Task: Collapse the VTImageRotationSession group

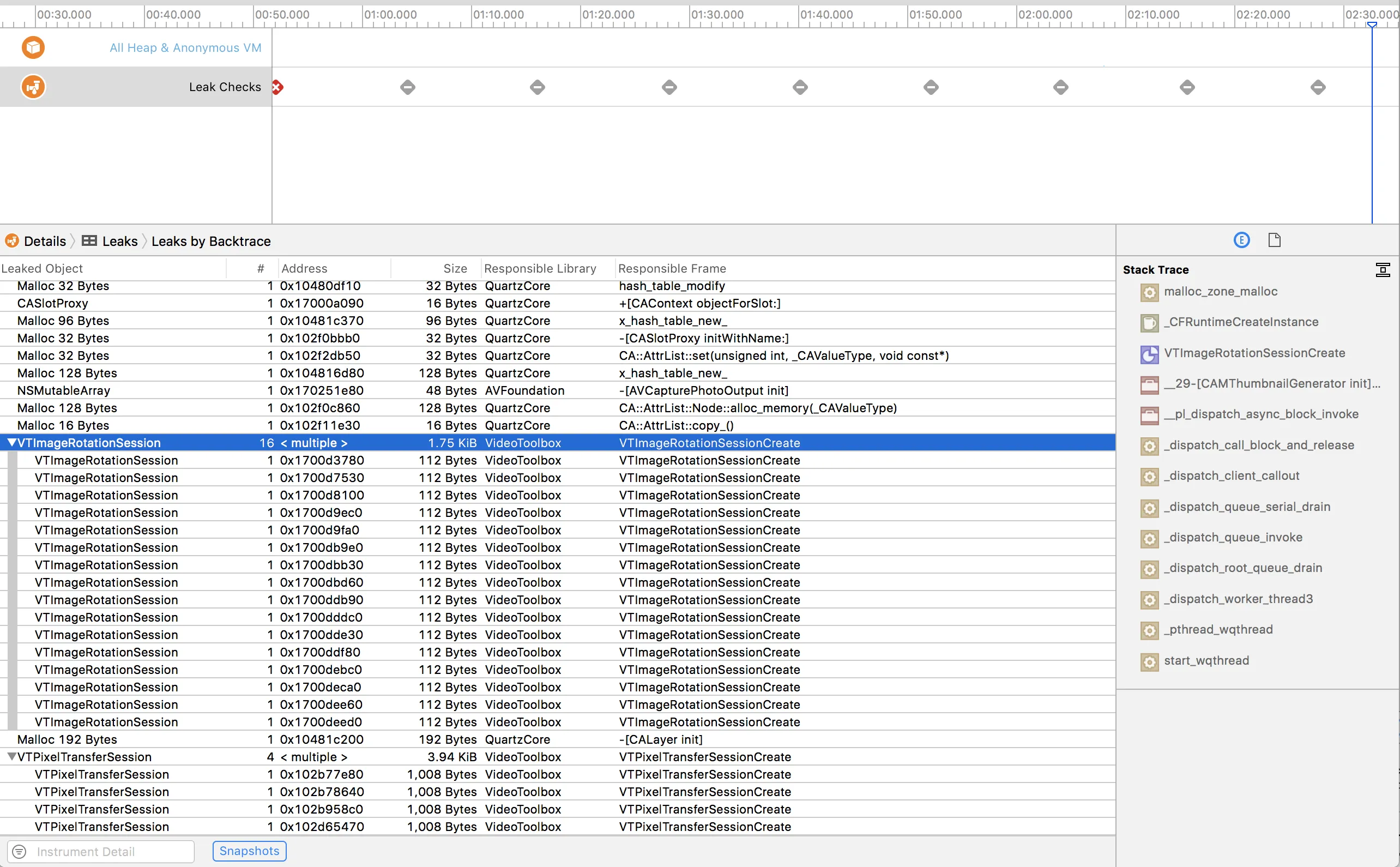Action: click(x=11, y=443)
